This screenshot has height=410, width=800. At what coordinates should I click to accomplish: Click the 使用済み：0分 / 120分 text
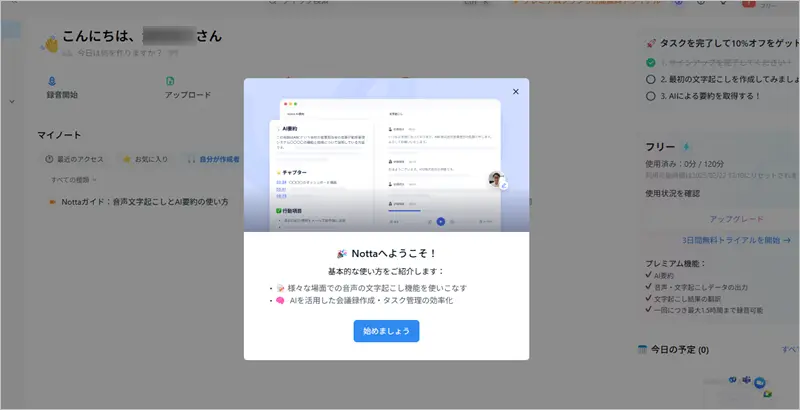click(685, 164)
